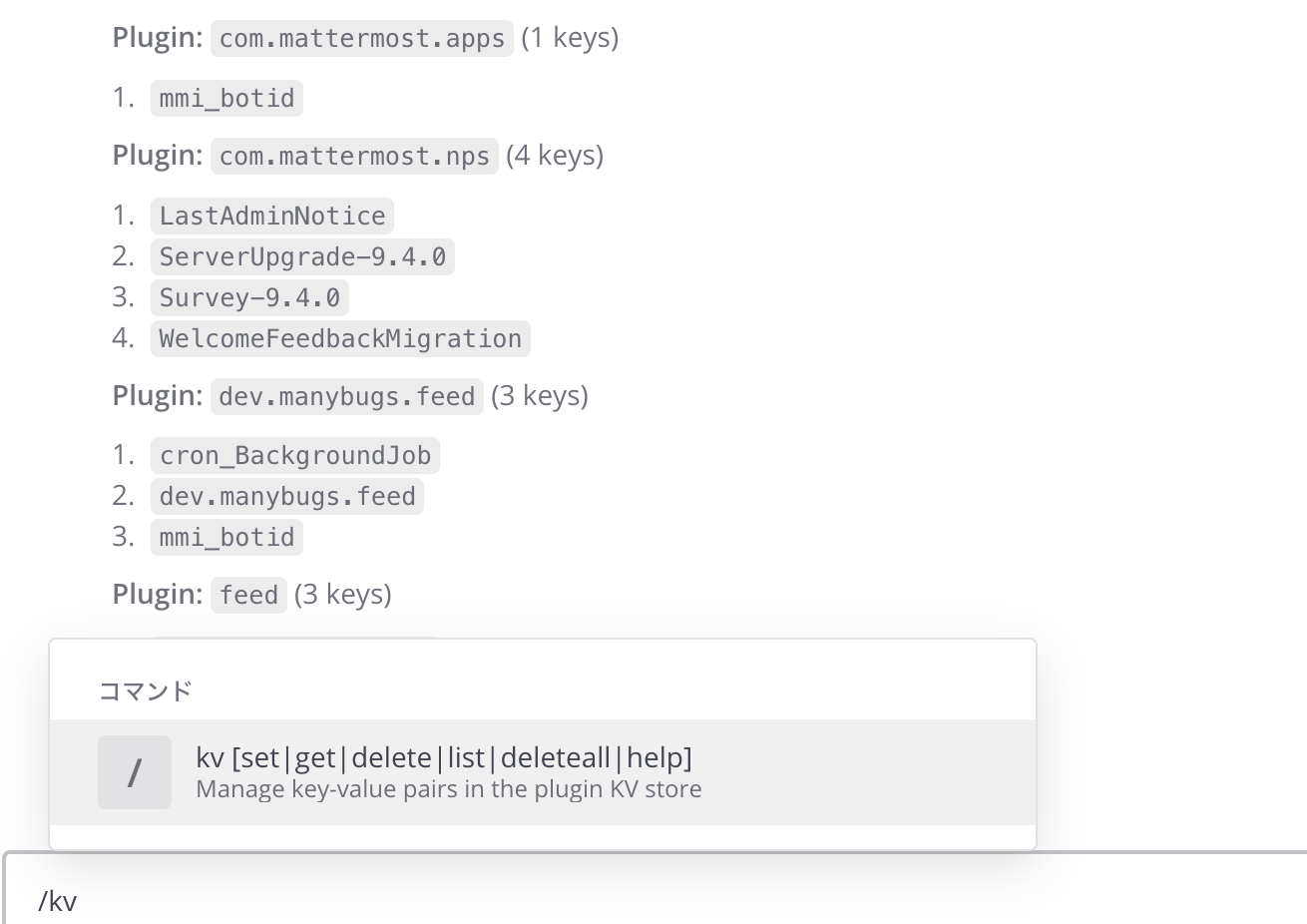Click the /kv message input field
The image size is (1307, 924).
pyautogui.click(x=599, y=901)
